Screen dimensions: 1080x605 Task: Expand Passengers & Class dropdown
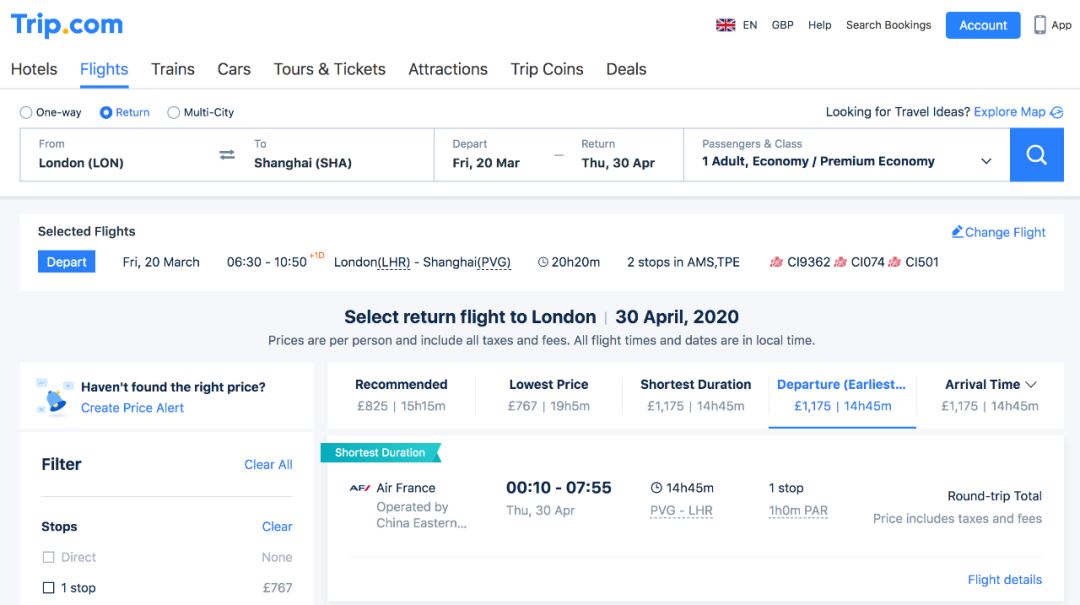coord(986,161)
